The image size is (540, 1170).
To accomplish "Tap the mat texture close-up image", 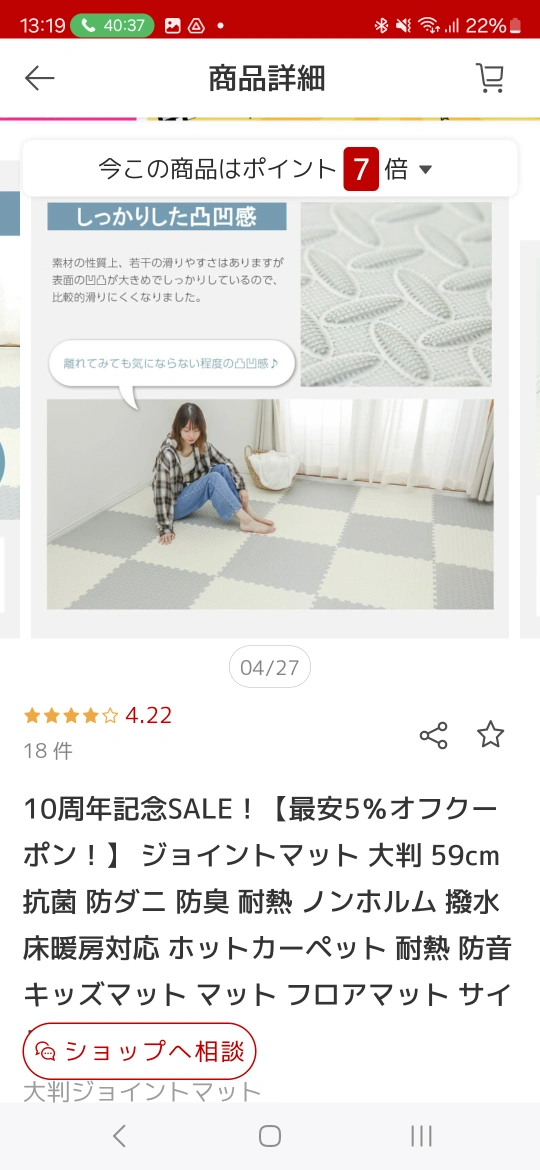I will (396, 295).
